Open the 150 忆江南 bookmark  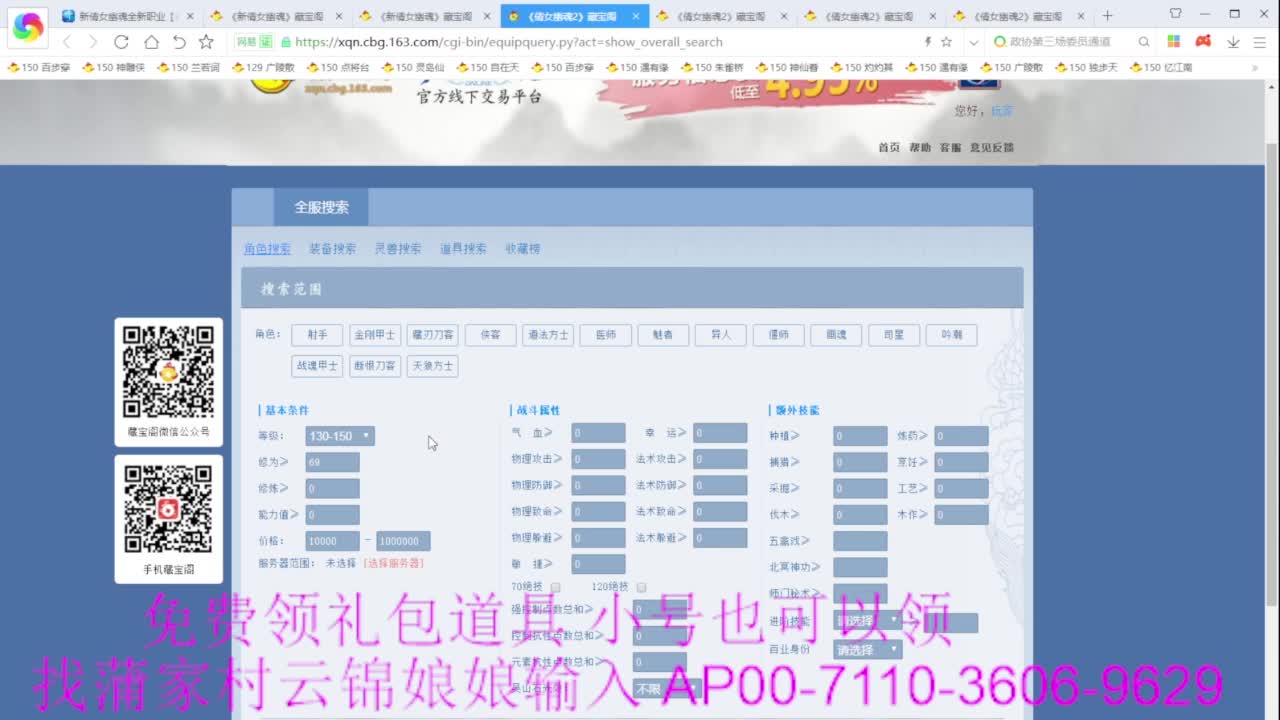1160,67
